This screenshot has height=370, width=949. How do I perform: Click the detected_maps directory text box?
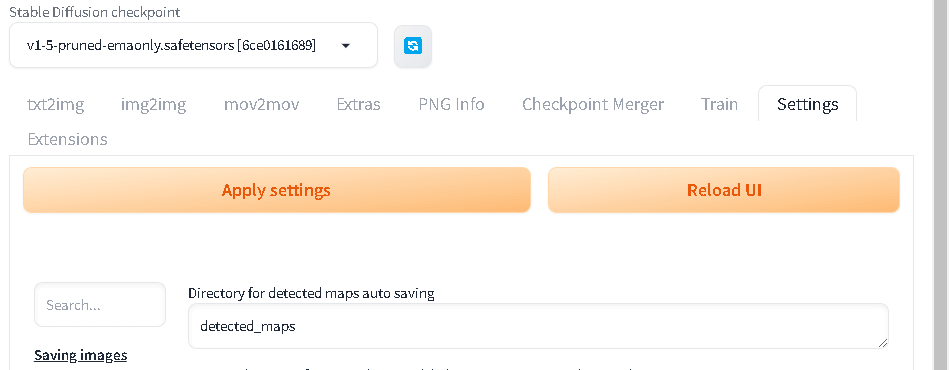pyautogui.click(x=538, y=326)
